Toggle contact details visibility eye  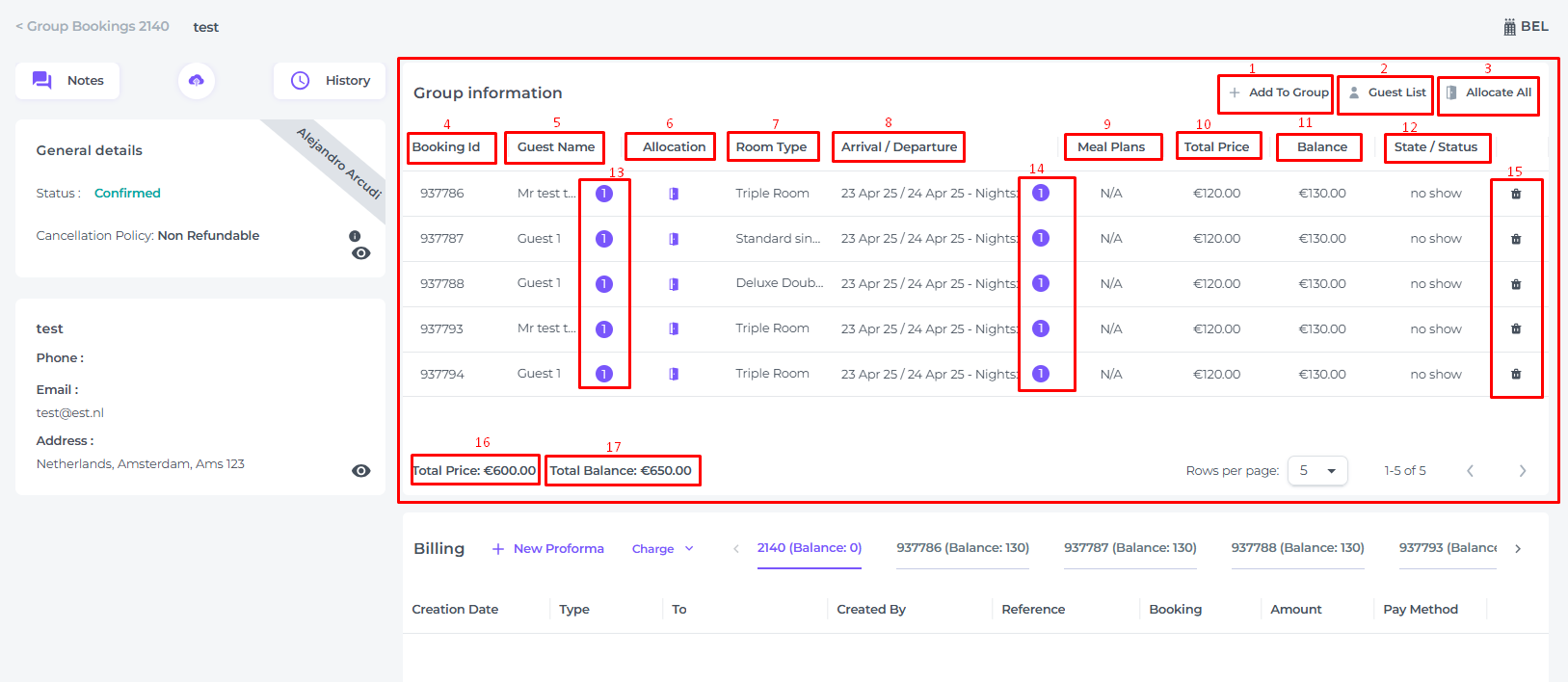click(x=361, y=471)
